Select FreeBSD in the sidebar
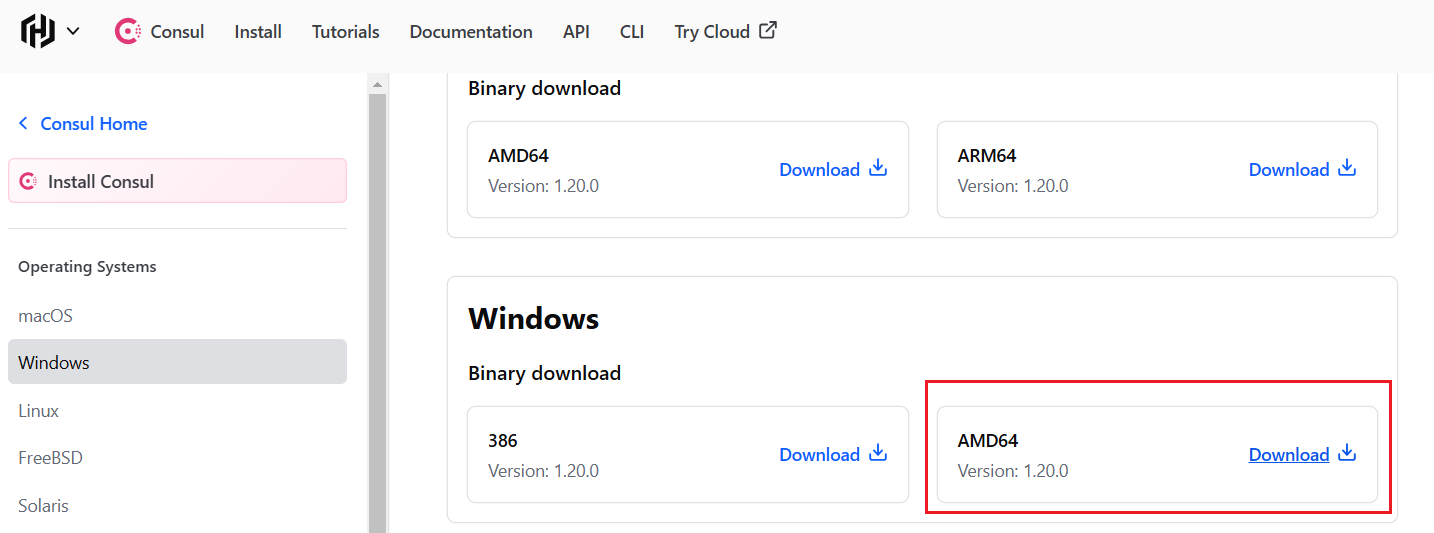 [51, 458]
